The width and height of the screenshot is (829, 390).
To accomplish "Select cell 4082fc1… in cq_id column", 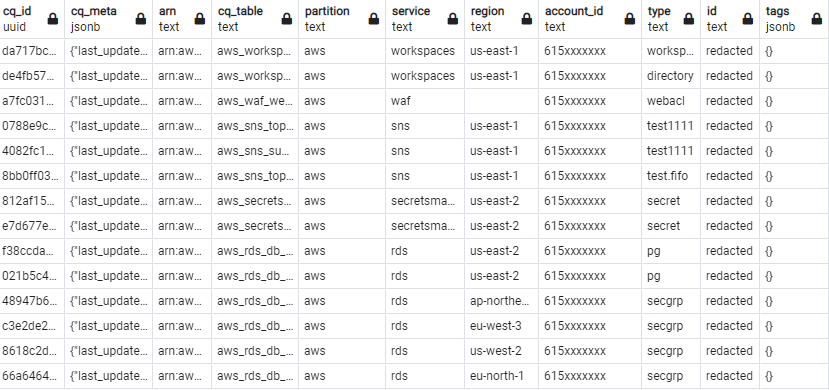I will 32,151.
